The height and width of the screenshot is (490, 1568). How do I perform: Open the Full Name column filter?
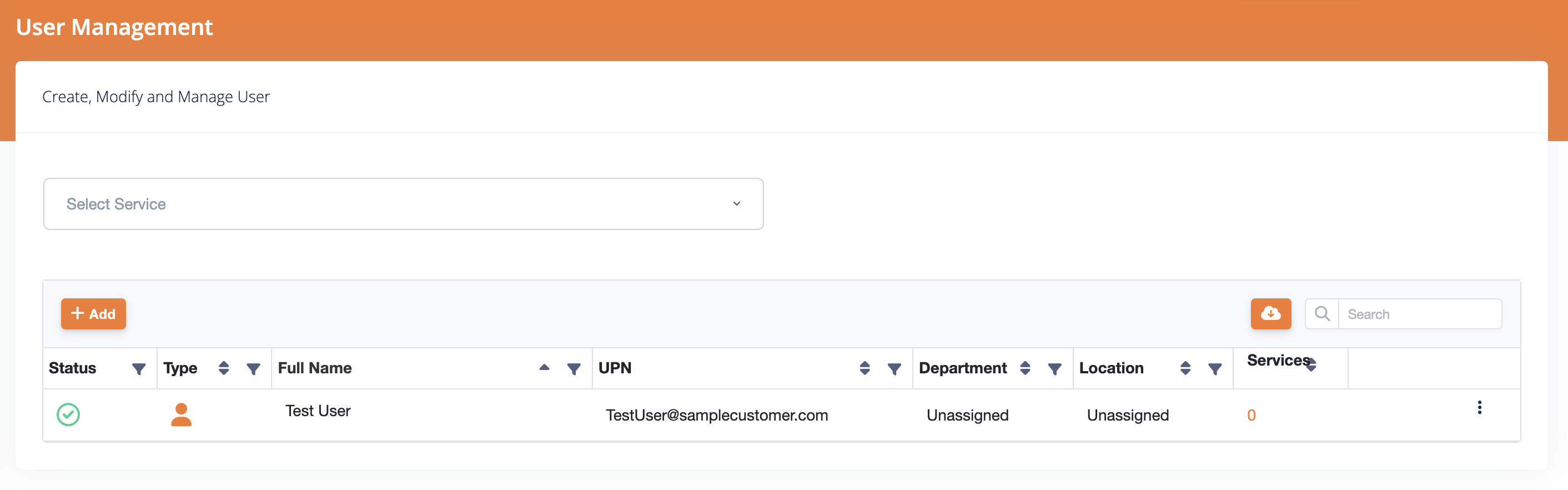coord(574,368)
